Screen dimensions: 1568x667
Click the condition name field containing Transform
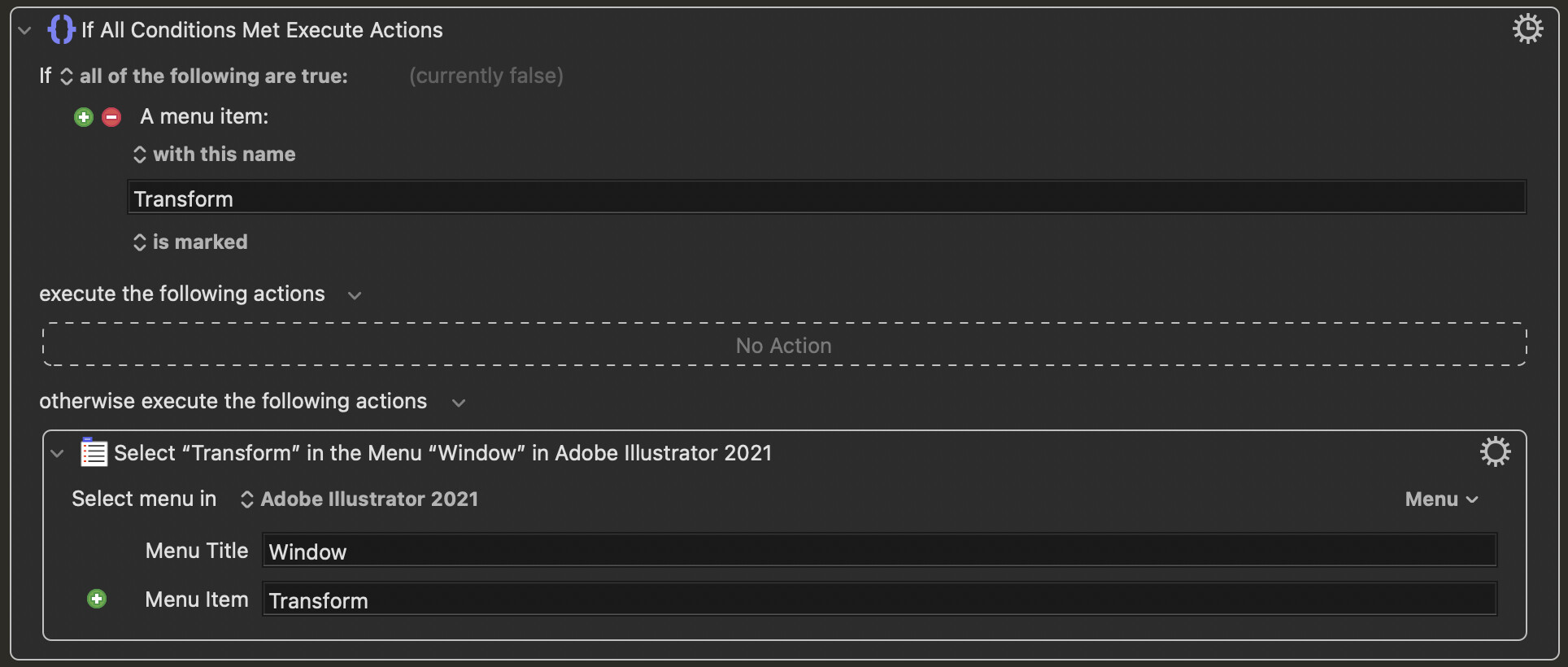pyautogui.click(x=826, y=198)
